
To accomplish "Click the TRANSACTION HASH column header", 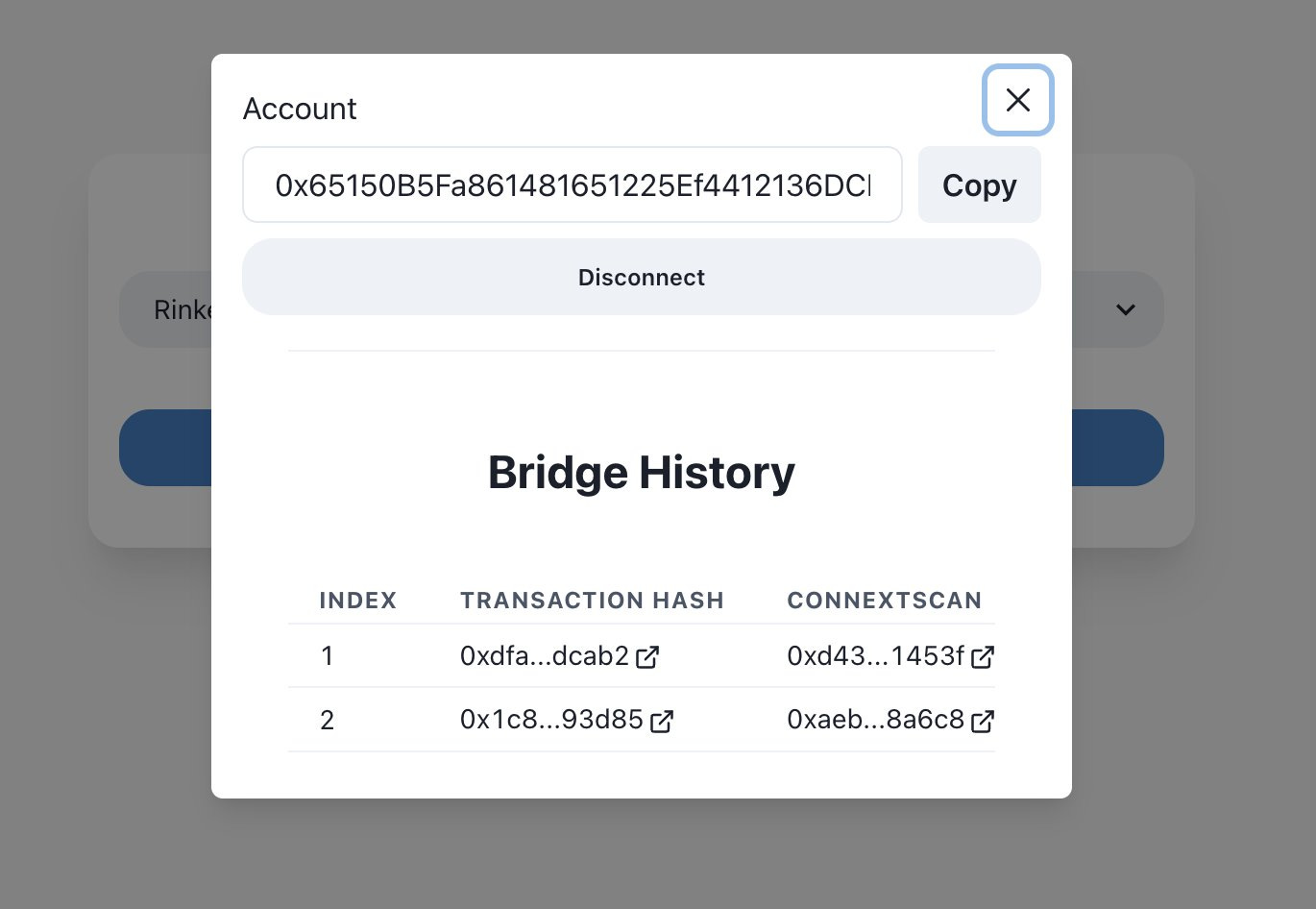I will coord(592,601).
